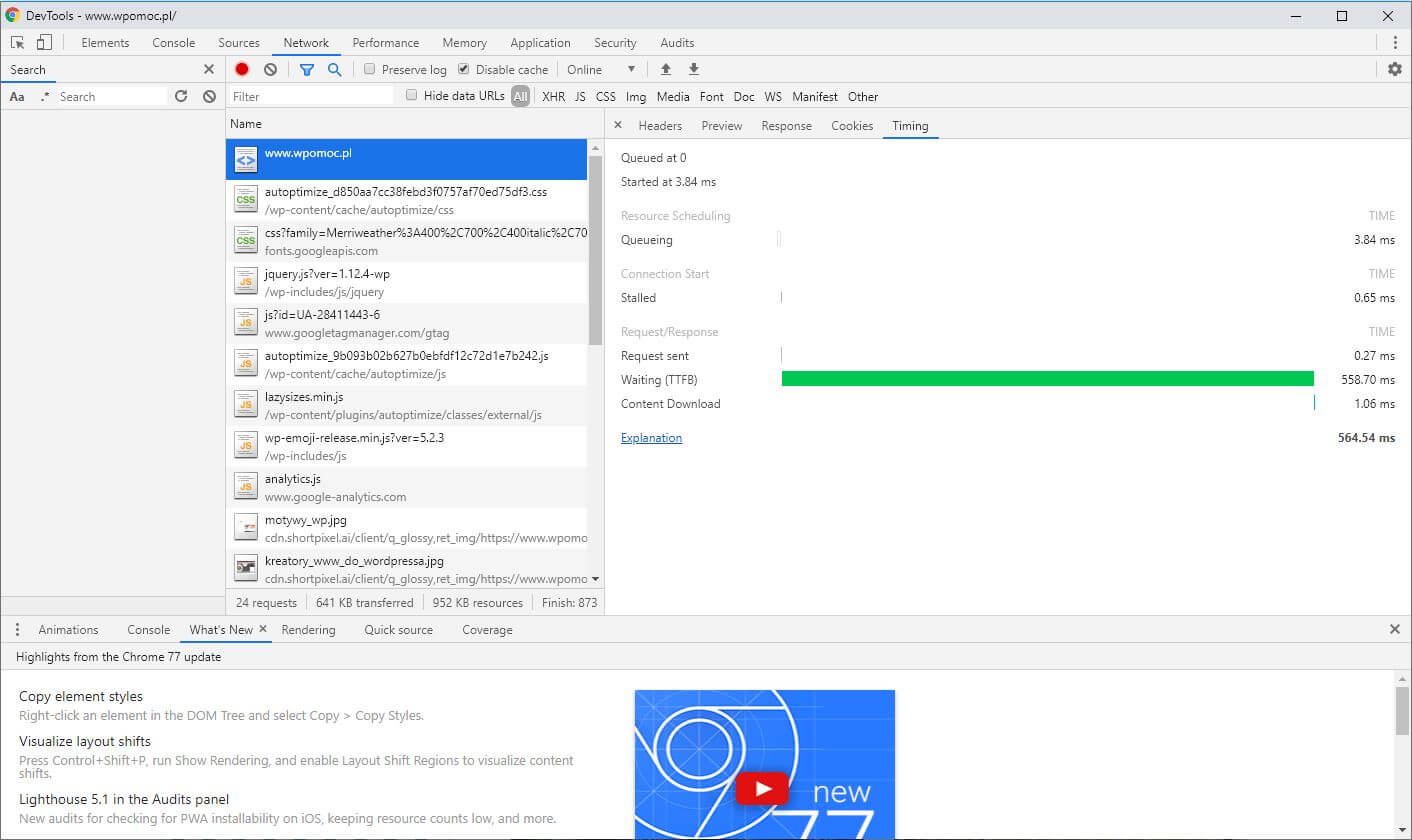Filter requests by Img type
This screenshot has width=1412, height=840.
click(636, 97)
